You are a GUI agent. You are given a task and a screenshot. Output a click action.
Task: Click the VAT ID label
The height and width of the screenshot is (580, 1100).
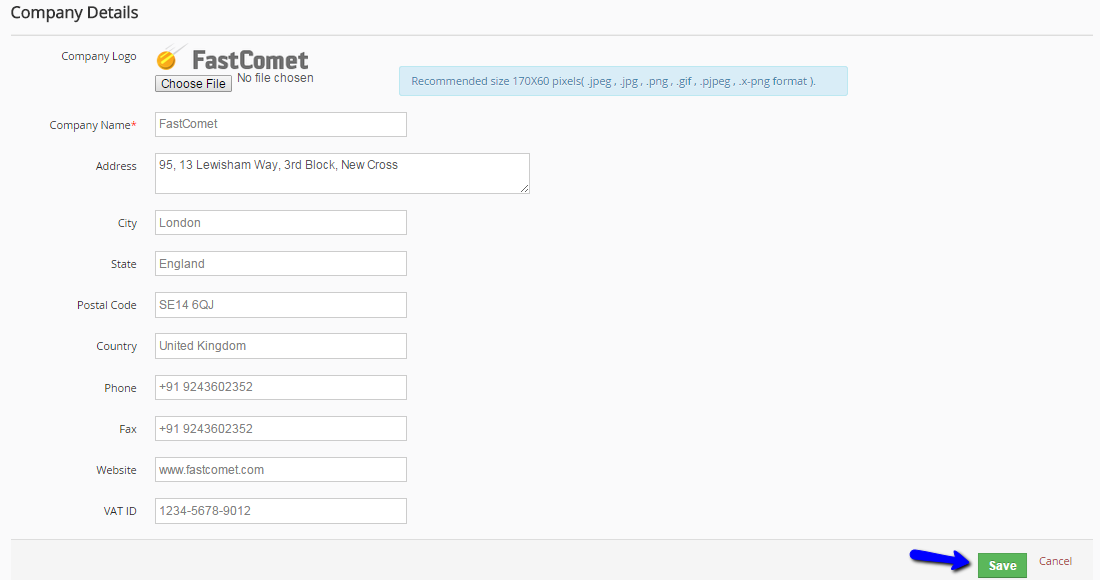[x=120, y=511]
